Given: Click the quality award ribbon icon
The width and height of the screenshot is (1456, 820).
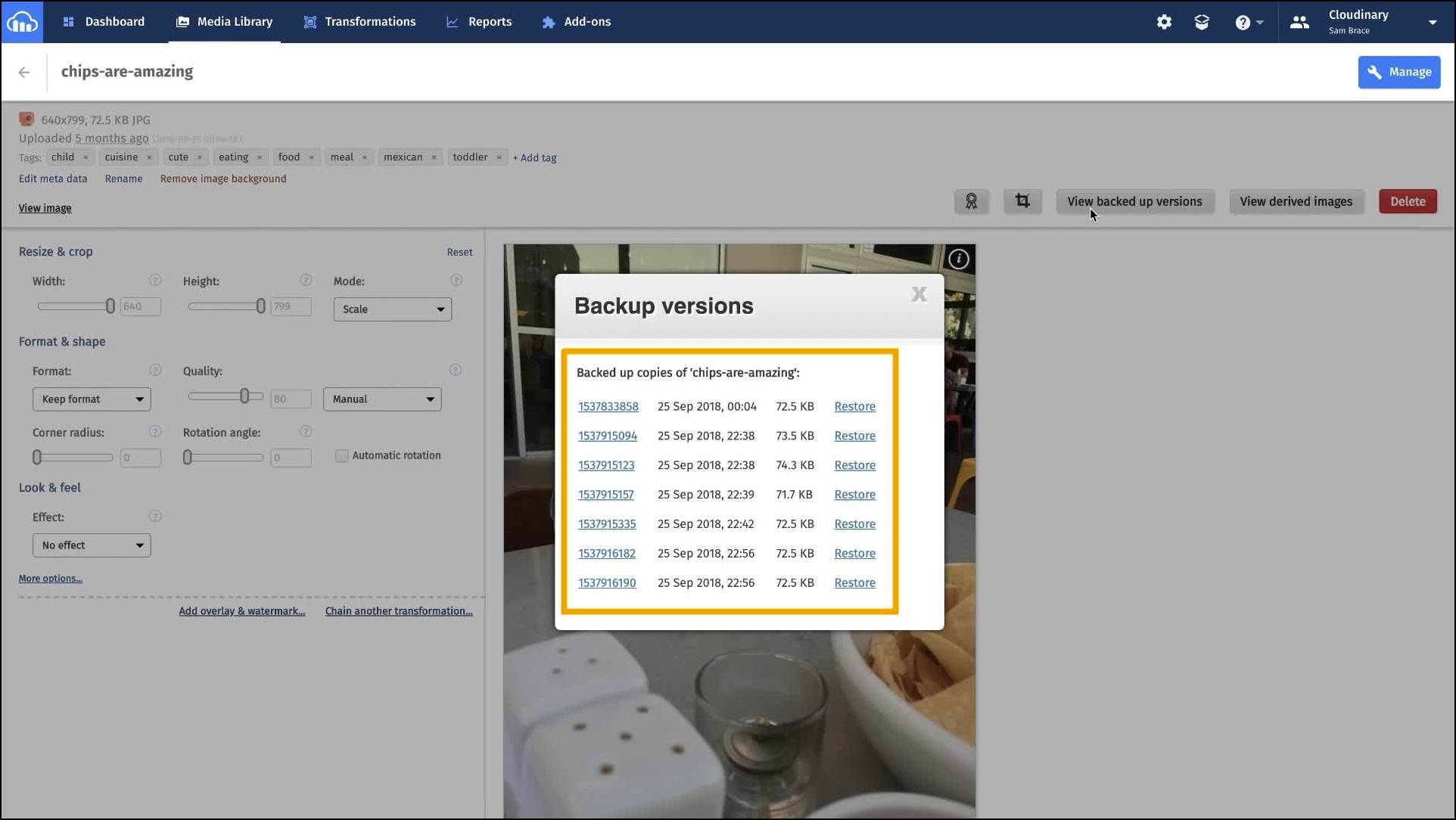Looking at the screenshot, I should click(971, 201).
